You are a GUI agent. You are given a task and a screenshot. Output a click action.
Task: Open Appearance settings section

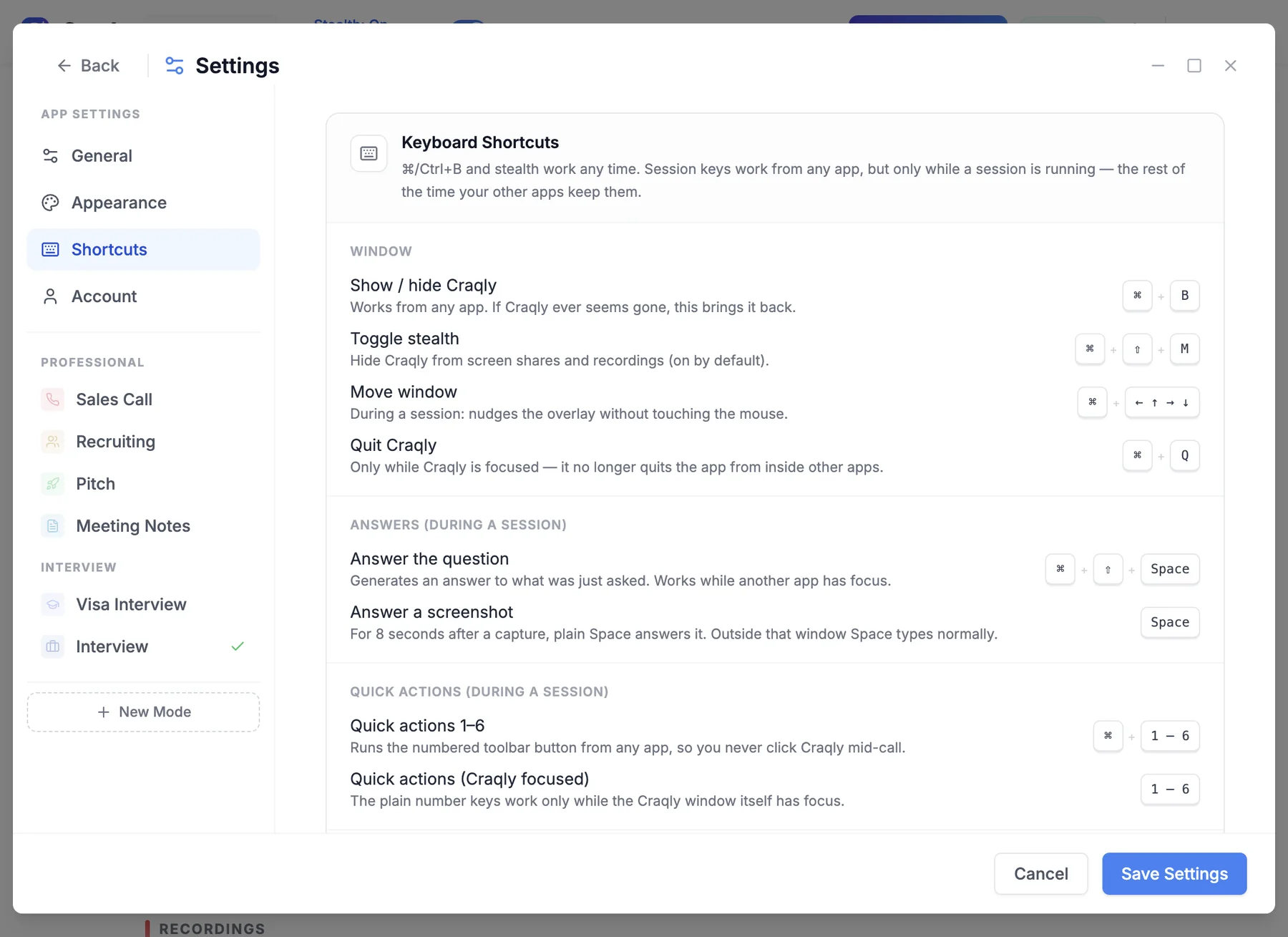(x=143, y=203)
